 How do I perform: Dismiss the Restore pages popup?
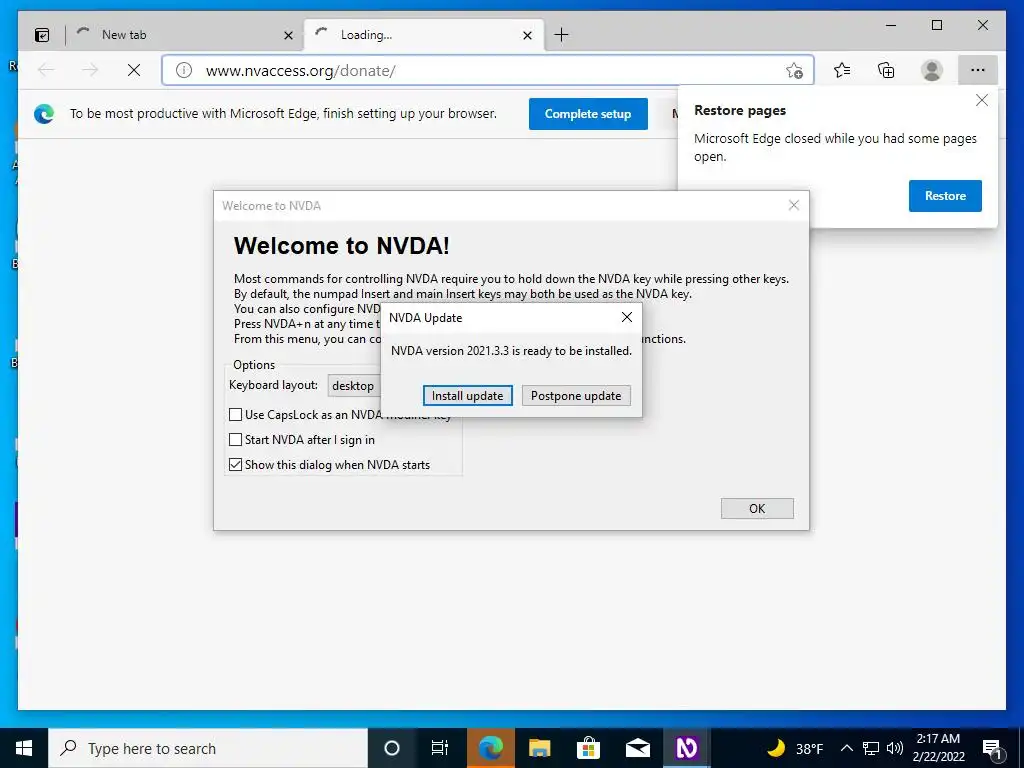982,101
